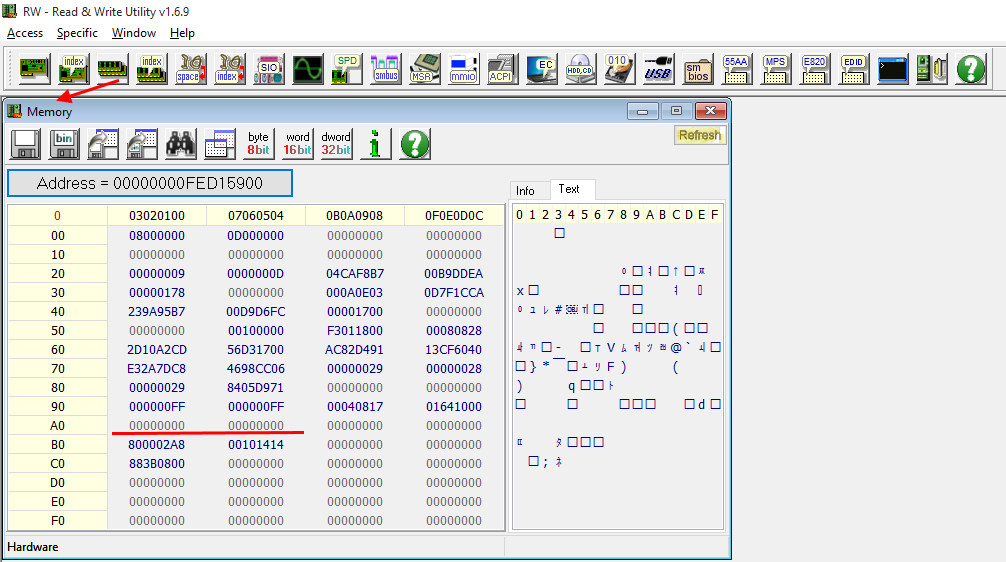Open the SIO Super IO icon
Image resolution: width=1006 pixels, height=562 pixels.
[x=269, y=69]
